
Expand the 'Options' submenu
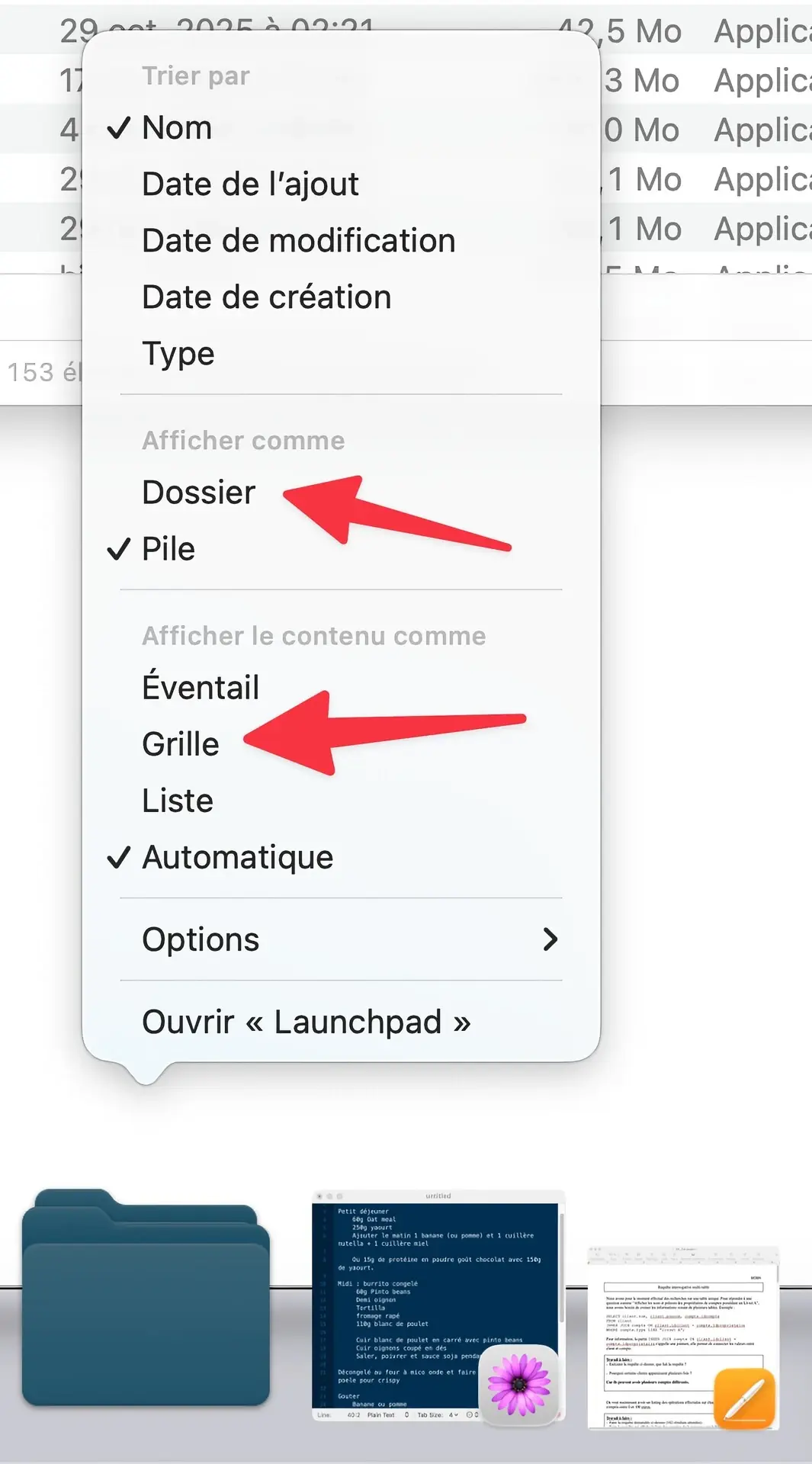201,939
